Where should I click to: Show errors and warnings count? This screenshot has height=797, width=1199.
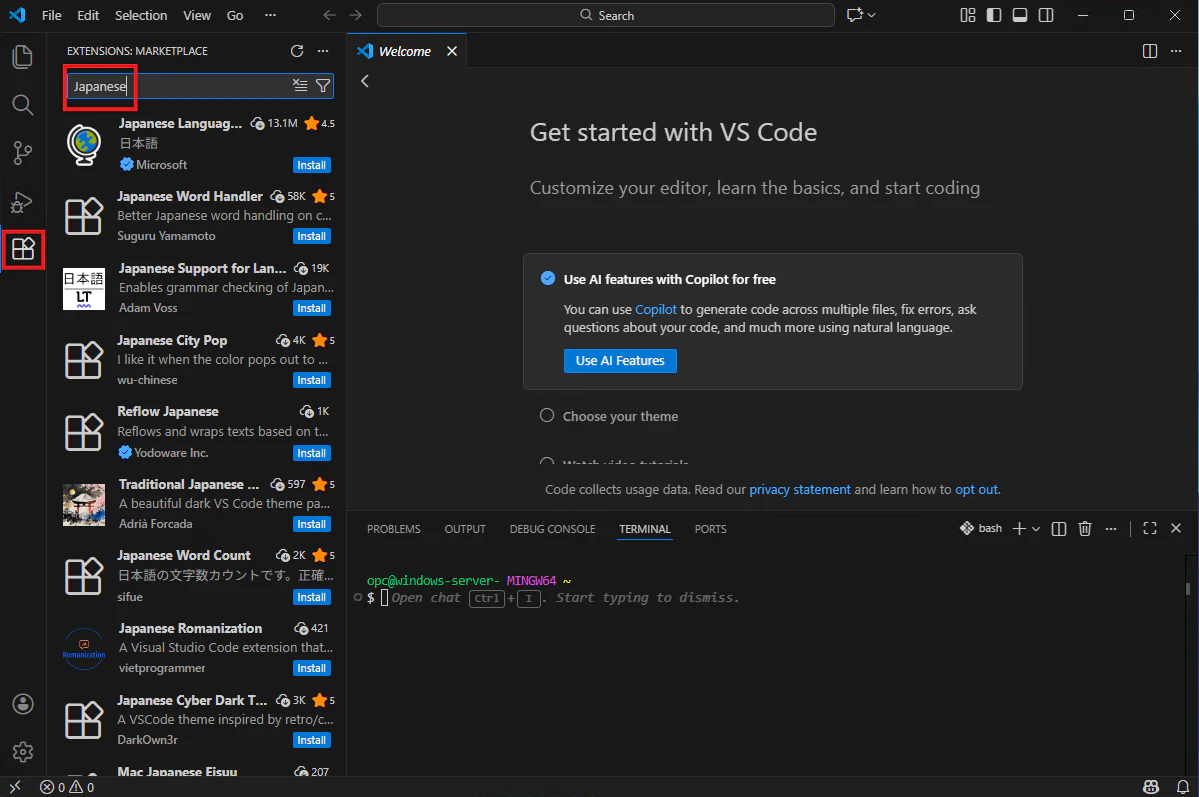[67, 787]
